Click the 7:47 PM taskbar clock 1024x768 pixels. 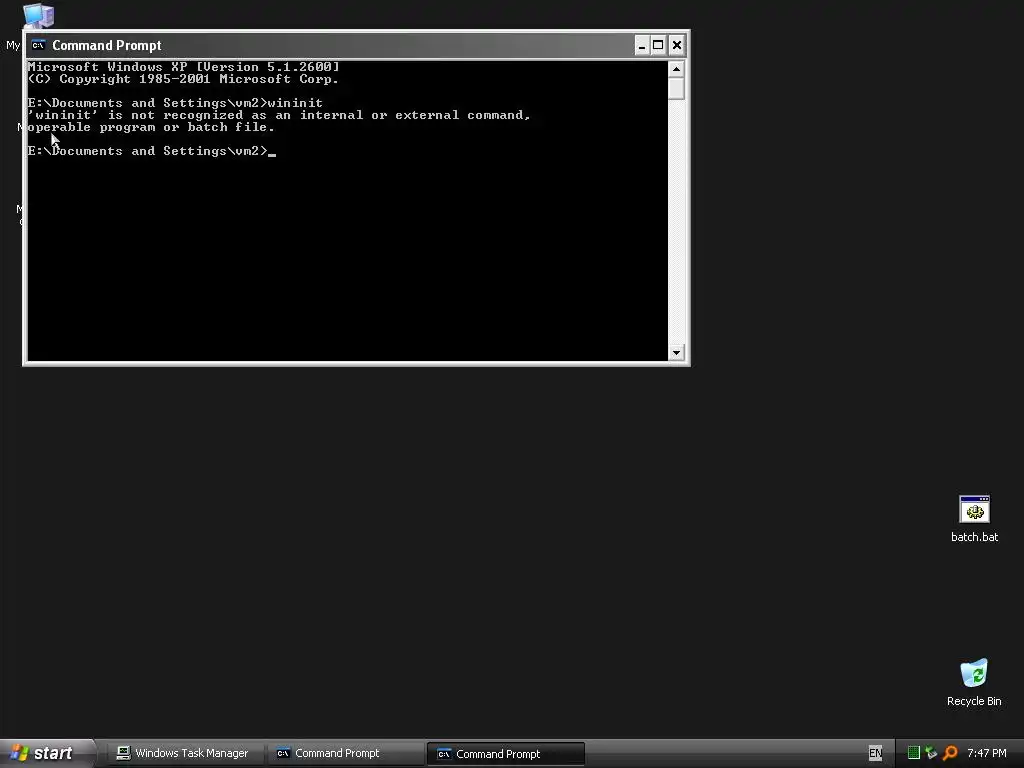(987, 753)
